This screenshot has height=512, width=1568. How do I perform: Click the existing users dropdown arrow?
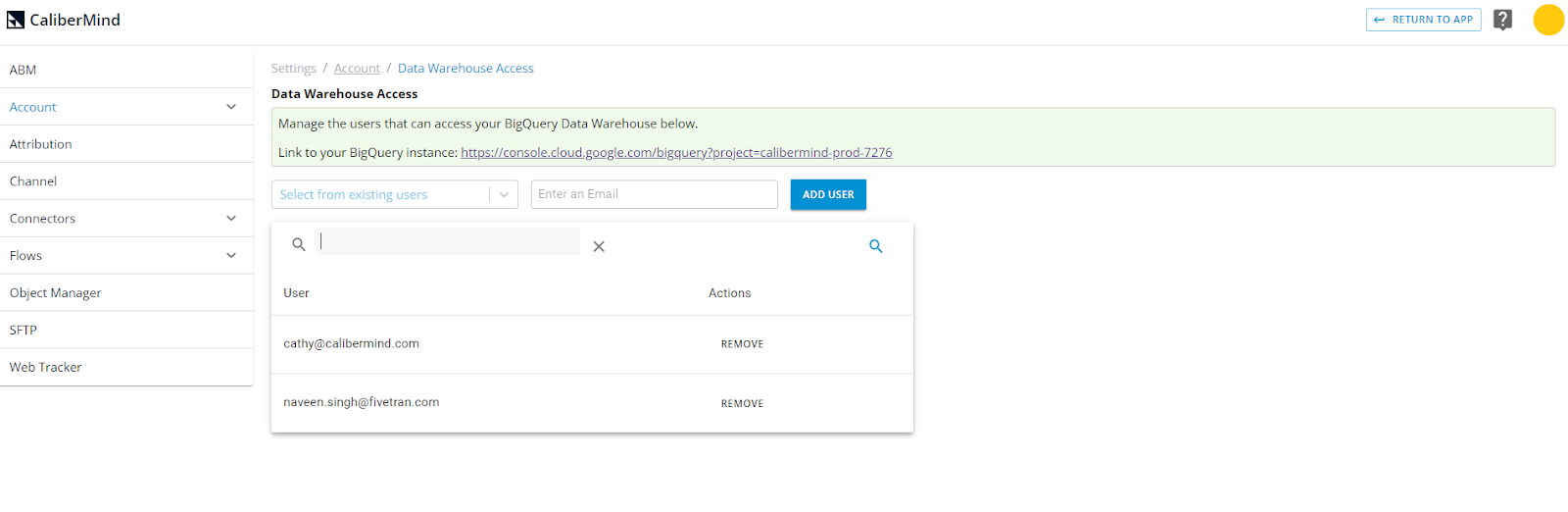point(504,194)
